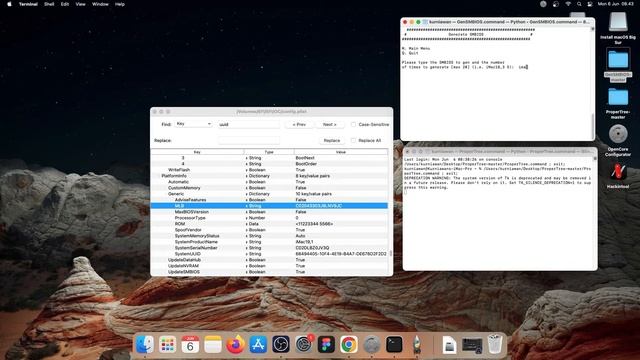The height and width of the screenshot is (360, 640).
Task: Select the SystemSerialNumber row
Action: (269, 248)
